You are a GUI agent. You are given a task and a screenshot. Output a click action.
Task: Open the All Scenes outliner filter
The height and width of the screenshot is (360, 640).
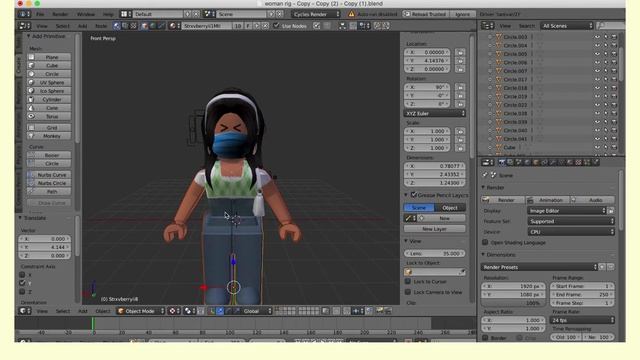(567, 26)
